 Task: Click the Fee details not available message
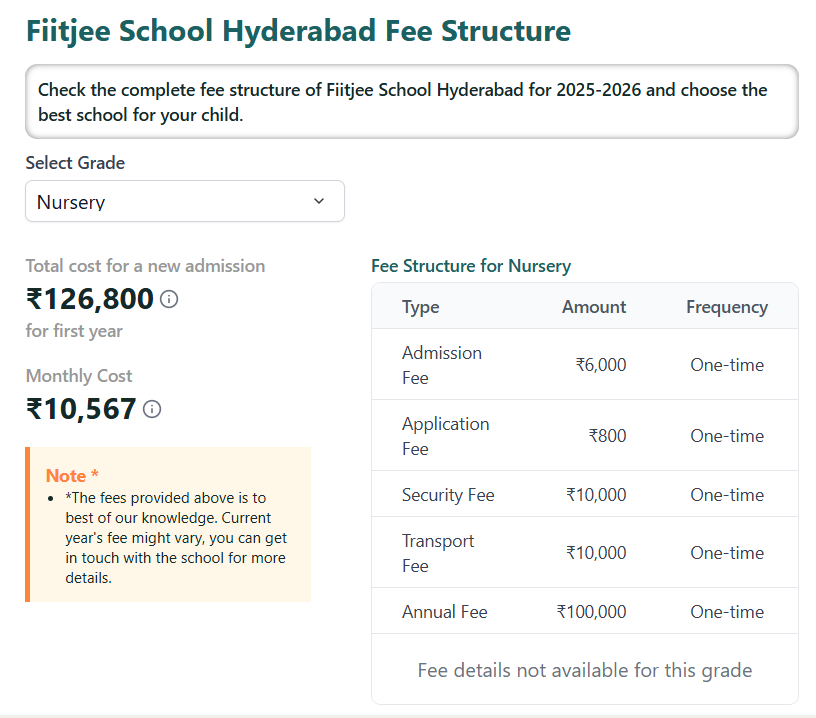point(584,670)
